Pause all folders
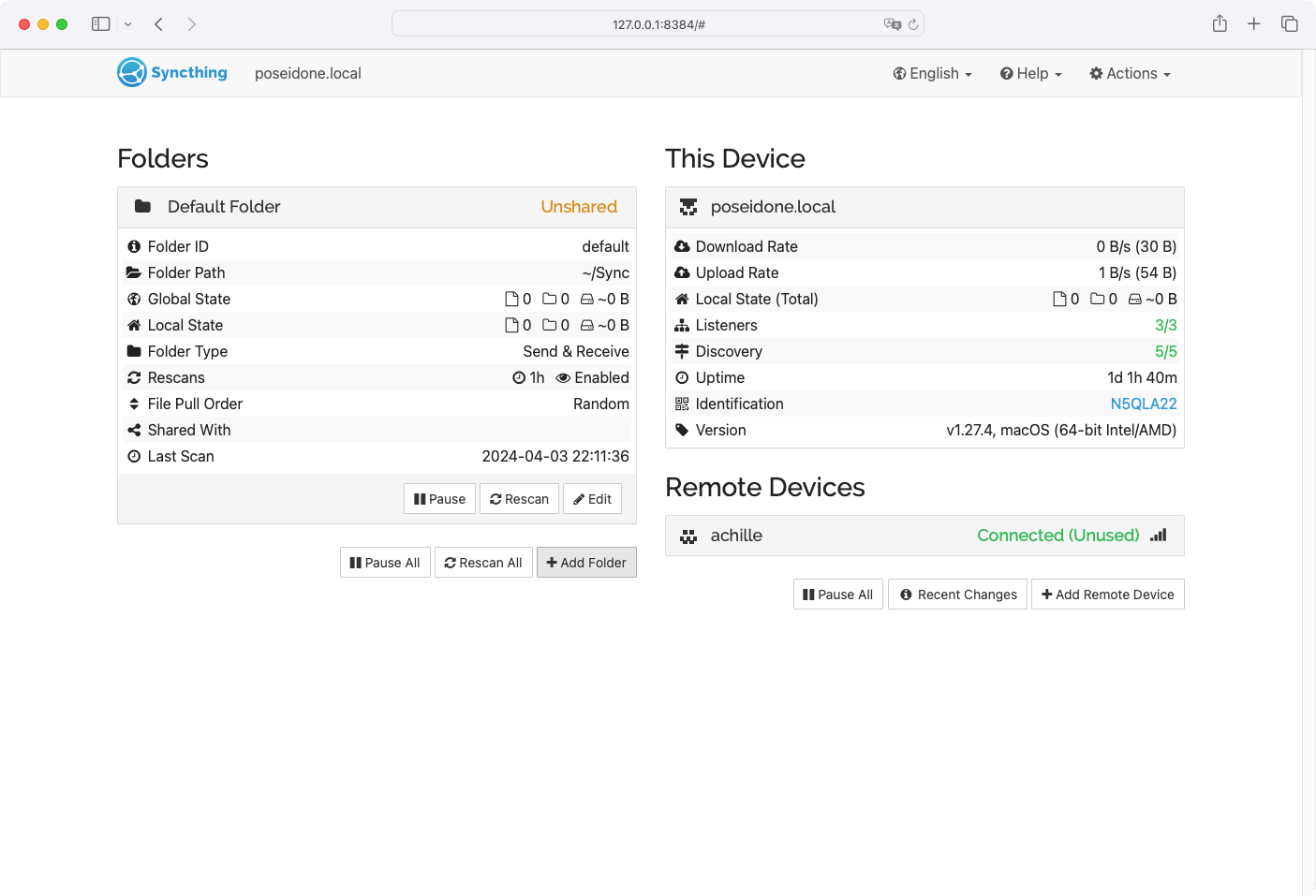Viewport: 1316px width, 896px height. point(385,563)
